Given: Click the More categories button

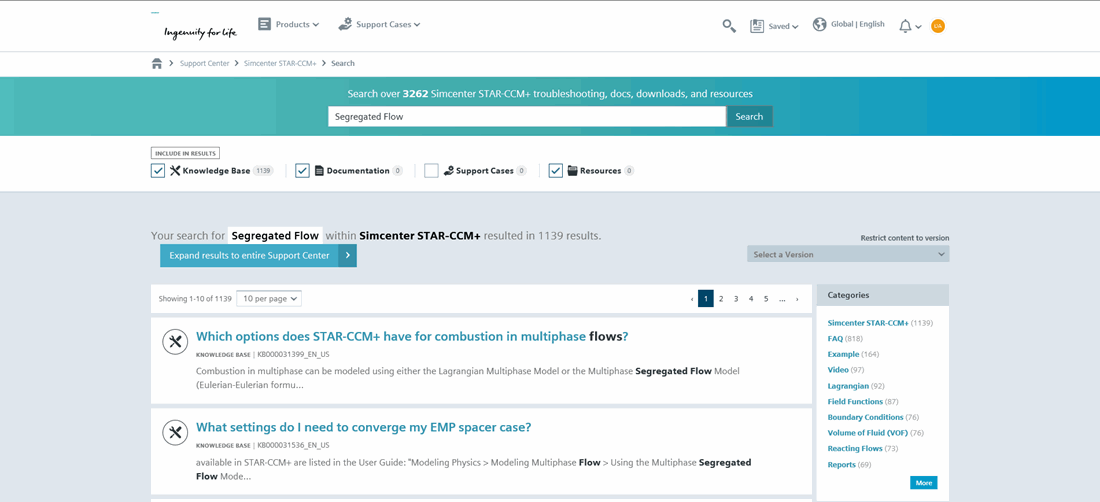Looking at the screenshot, I should point(923,483).
